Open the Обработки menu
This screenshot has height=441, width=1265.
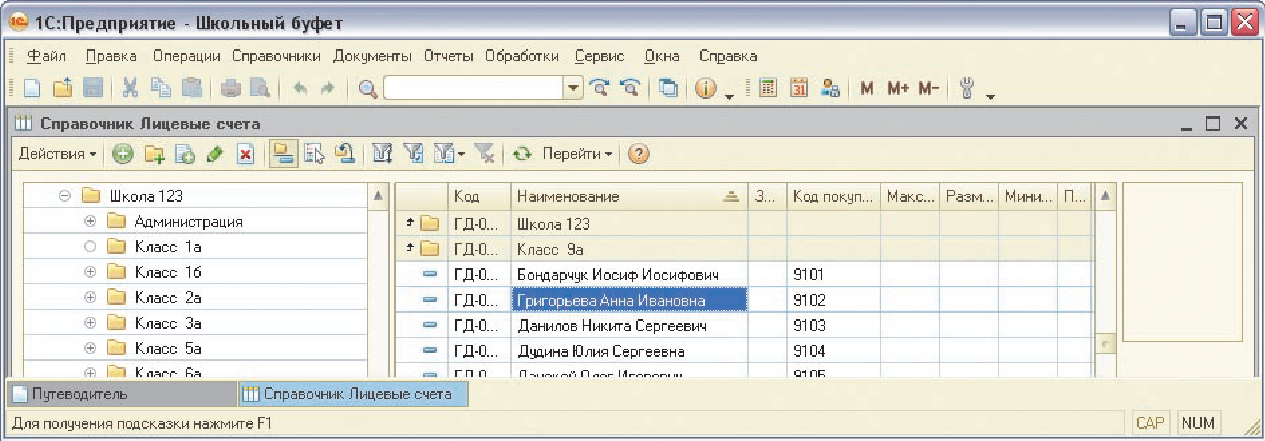521,56
